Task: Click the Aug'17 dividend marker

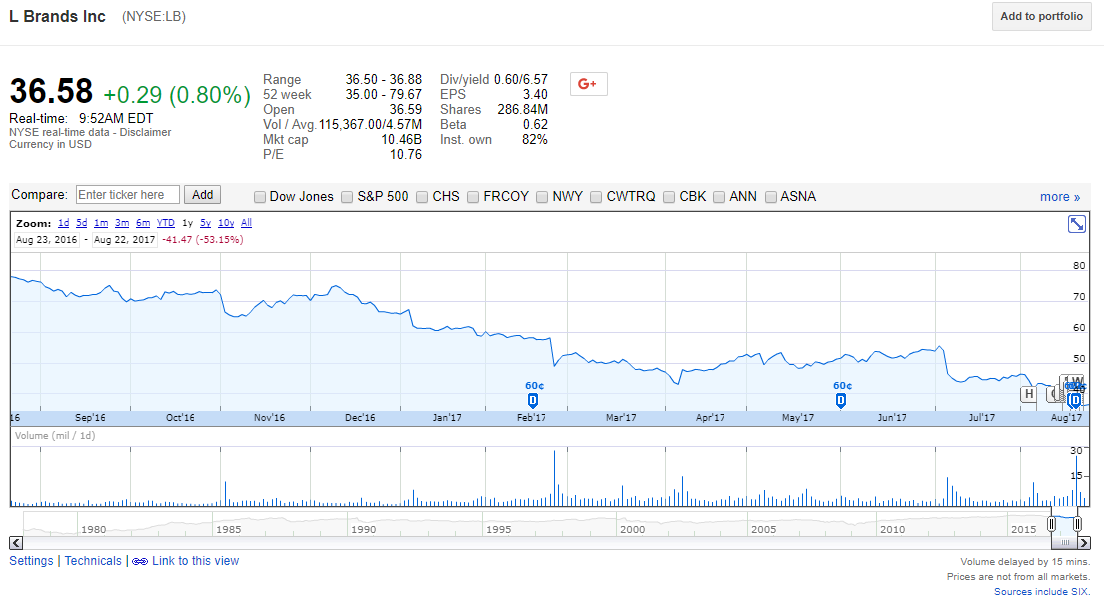Action: [x=1074, y=401]
